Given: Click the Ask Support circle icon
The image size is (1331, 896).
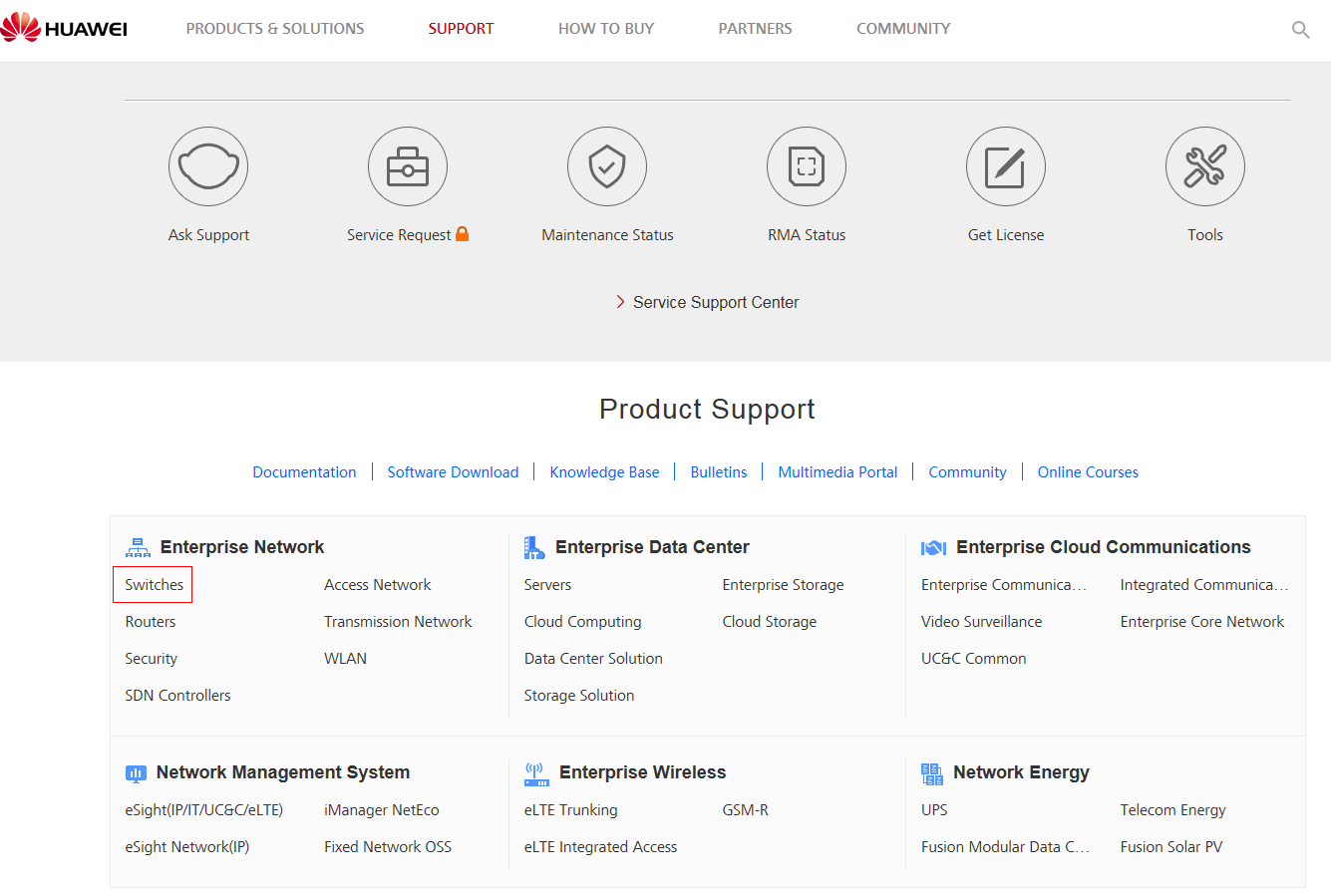Looking at the screenshot, I should (x=208, y=166).
